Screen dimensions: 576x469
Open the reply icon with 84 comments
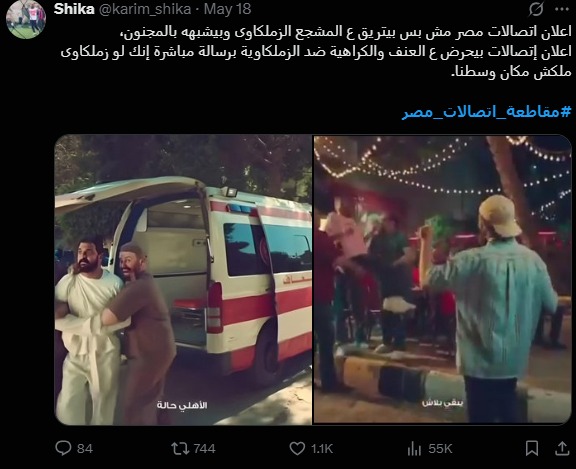[63, 448]
